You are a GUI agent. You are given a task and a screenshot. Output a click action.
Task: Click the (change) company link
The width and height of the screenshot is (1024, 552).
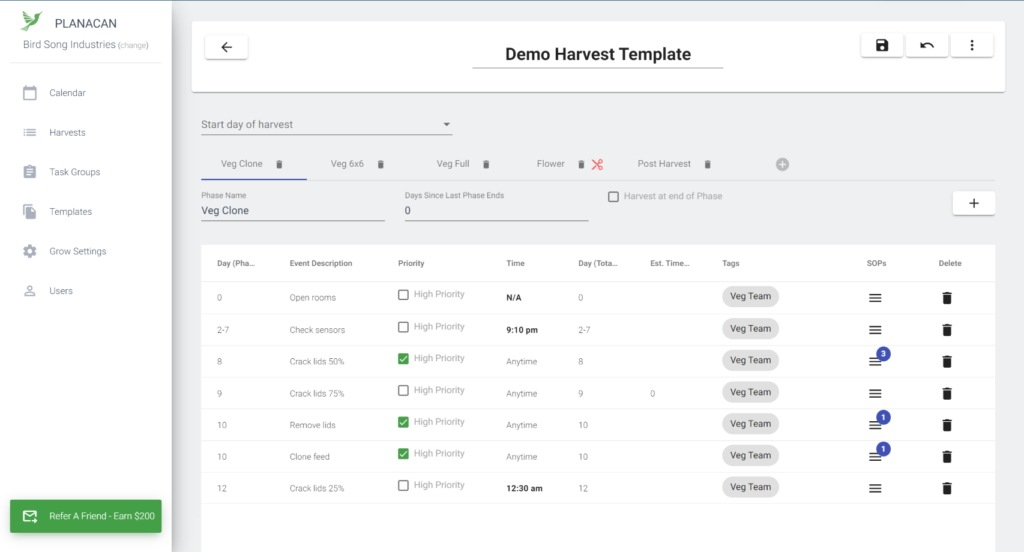click(x=133, y=45)
